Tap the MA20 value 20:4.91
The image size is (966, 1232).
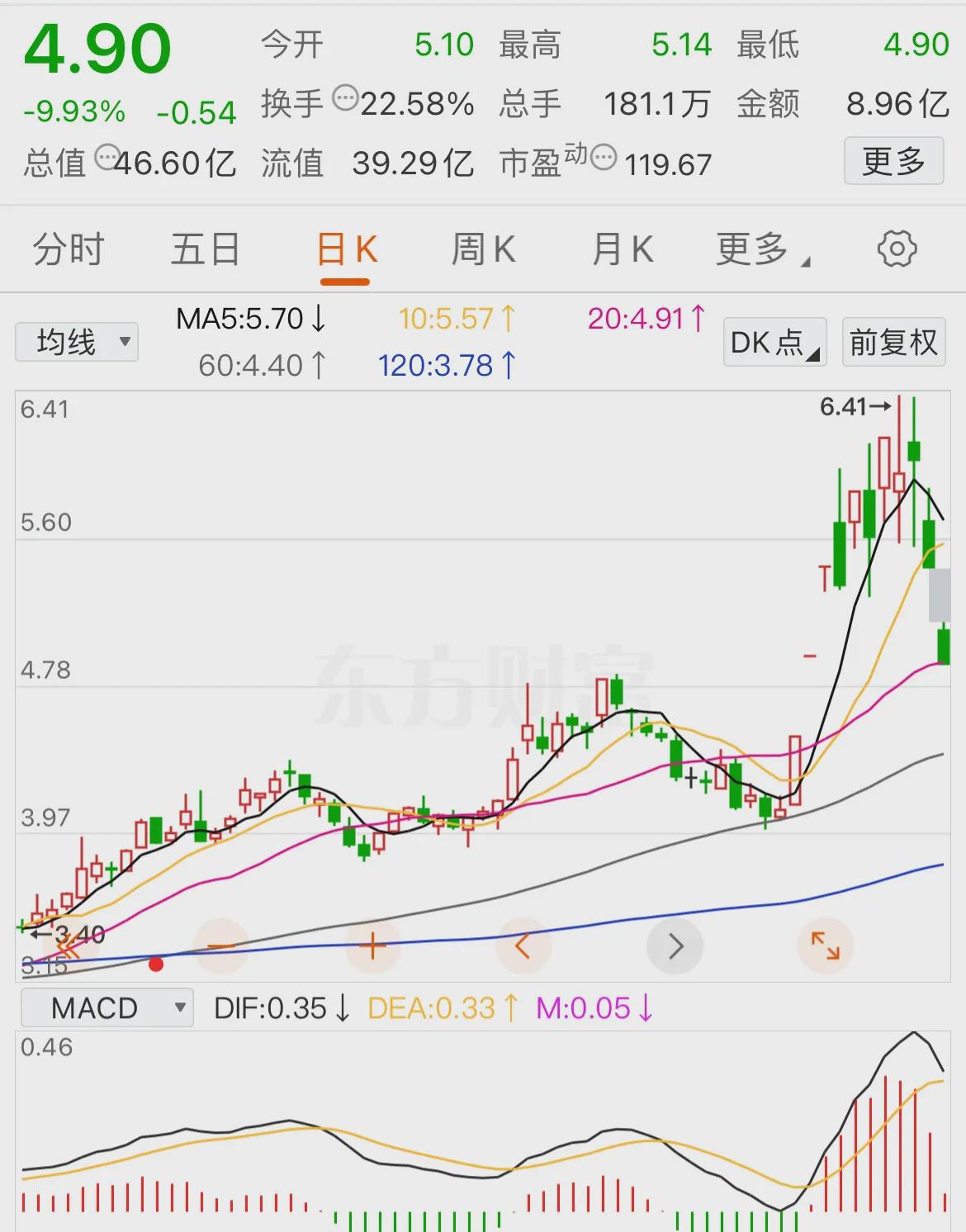646,319
